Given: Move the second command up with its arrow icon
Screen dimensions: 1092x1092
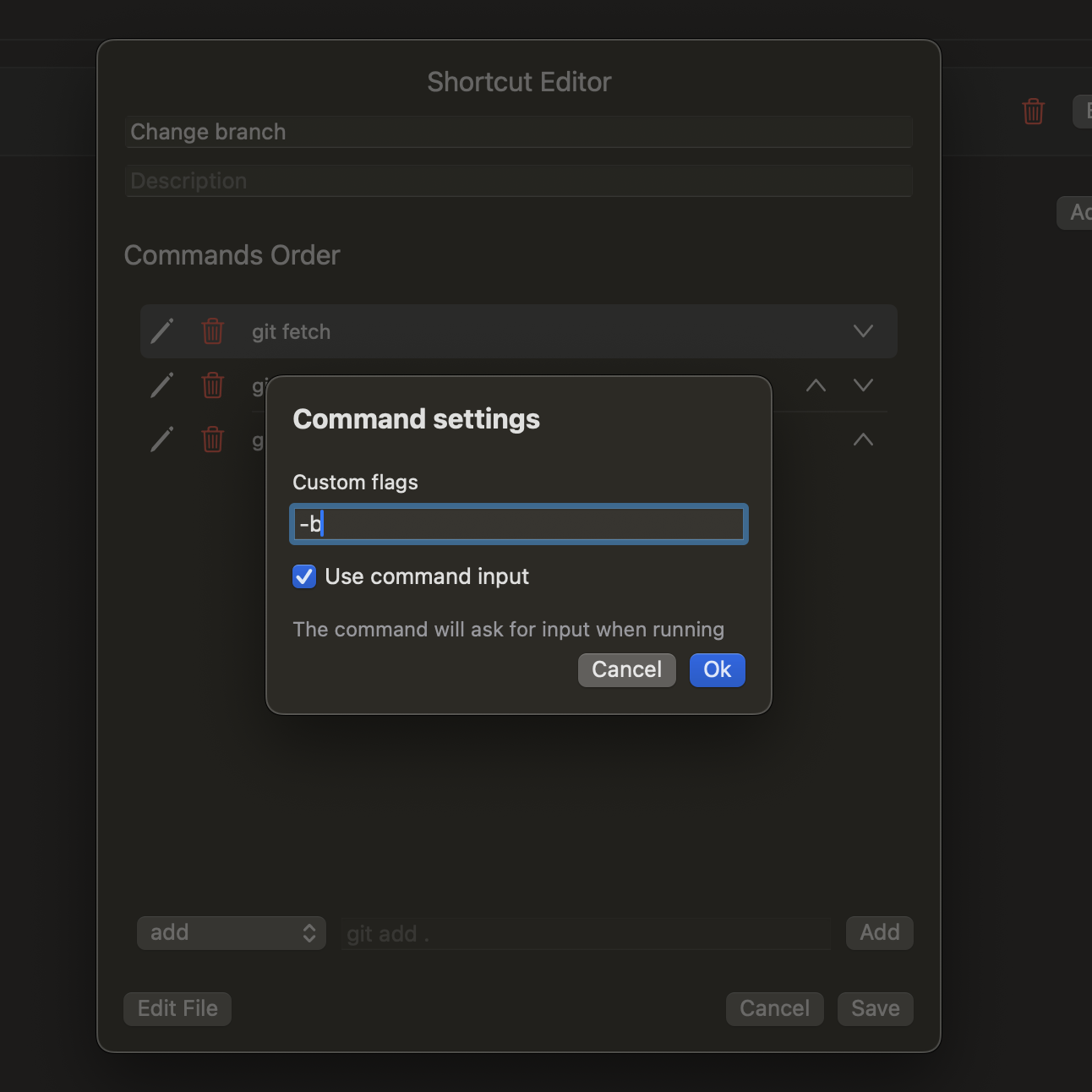Looking at the screenshot, I should 815,385.
